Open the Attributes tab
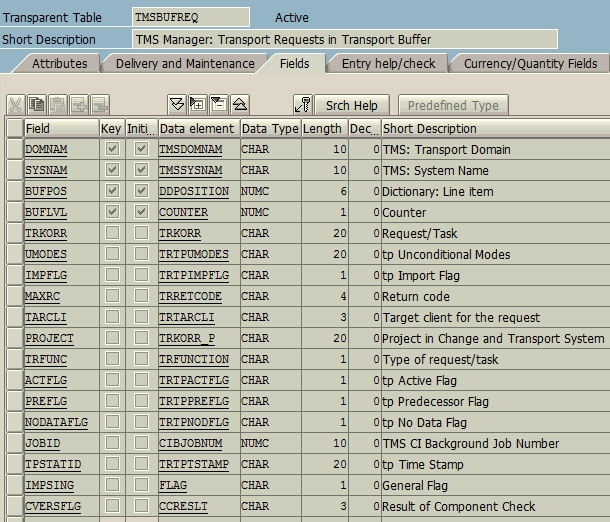 tap(60, 64)
